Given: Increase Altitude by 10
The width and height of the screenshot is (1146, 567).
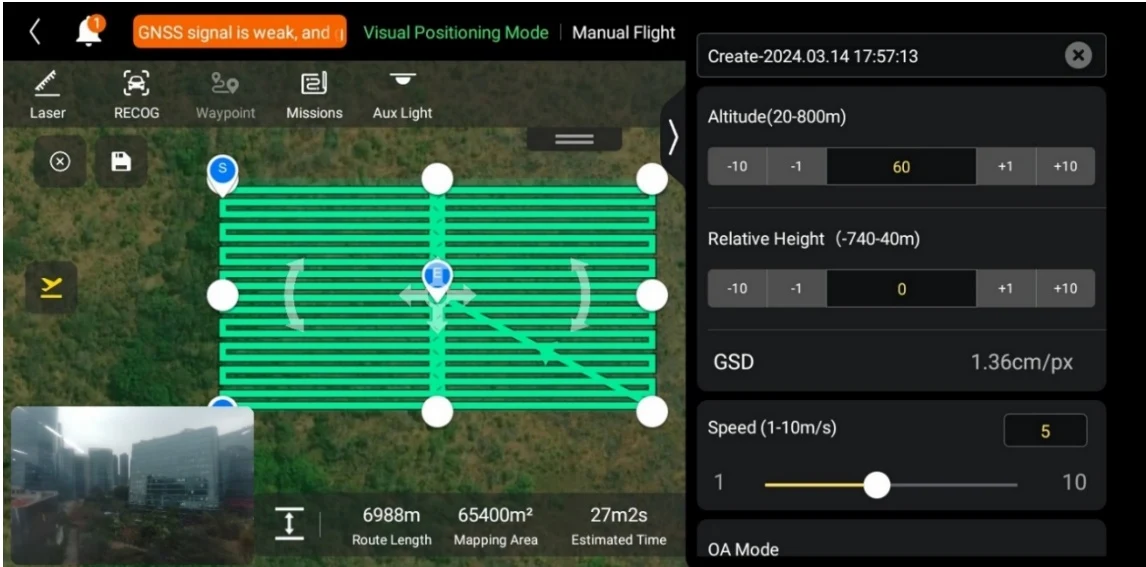Looking at the screenshot, I should [1066, 167].
